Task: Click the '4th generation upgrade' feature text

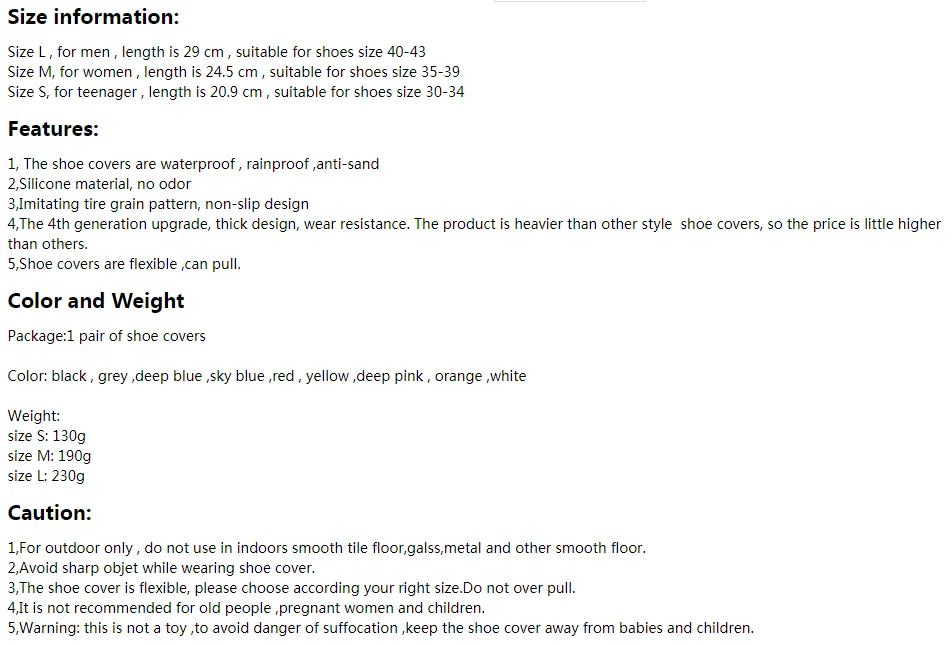Action: [474, 234]
